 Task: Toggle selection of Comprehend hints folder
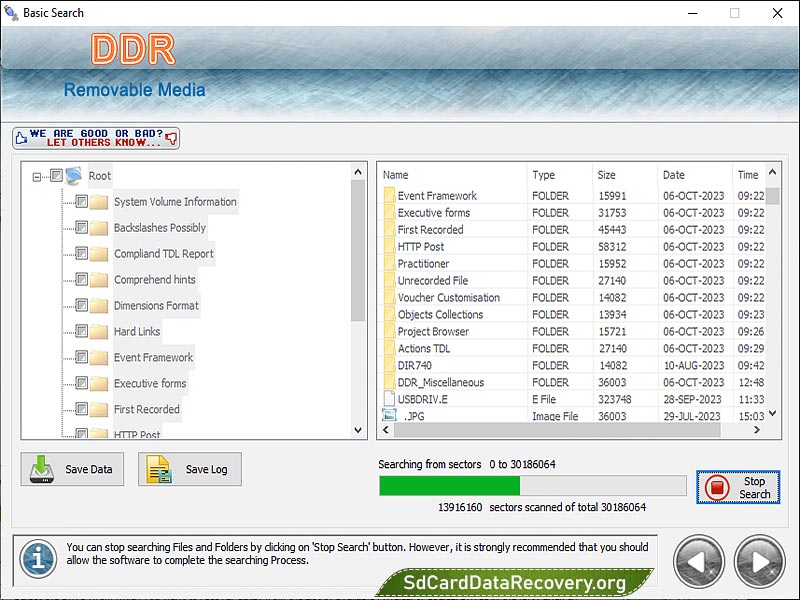click(x=82, y=280)
